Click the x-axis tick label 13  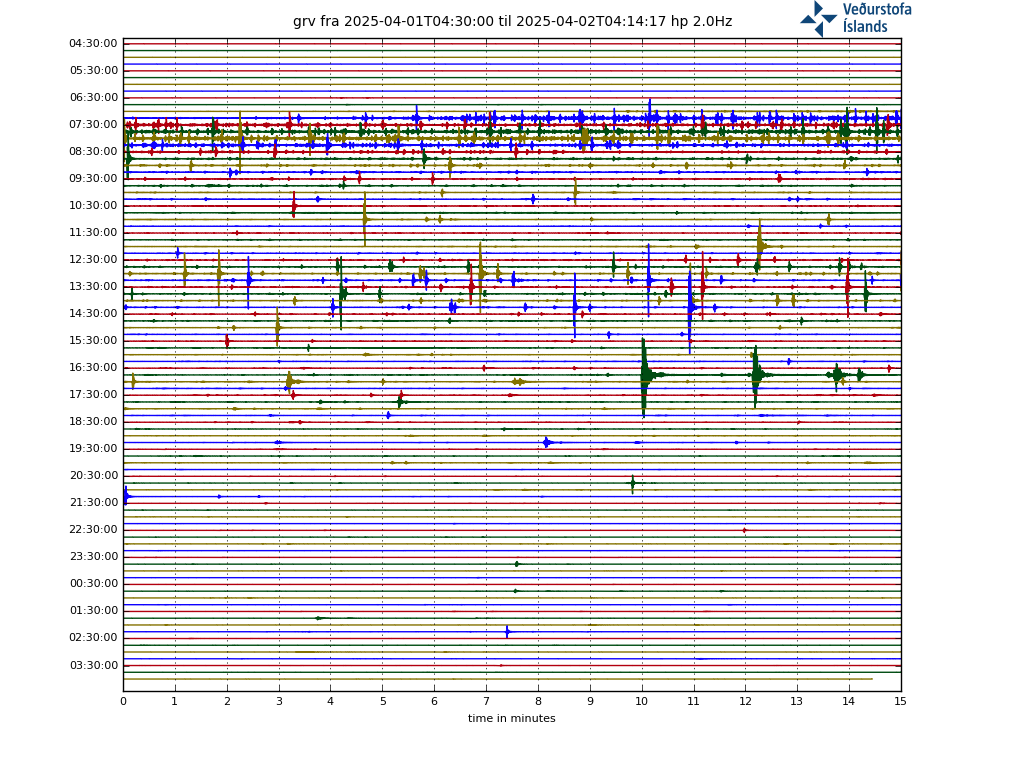click(797, 701)
